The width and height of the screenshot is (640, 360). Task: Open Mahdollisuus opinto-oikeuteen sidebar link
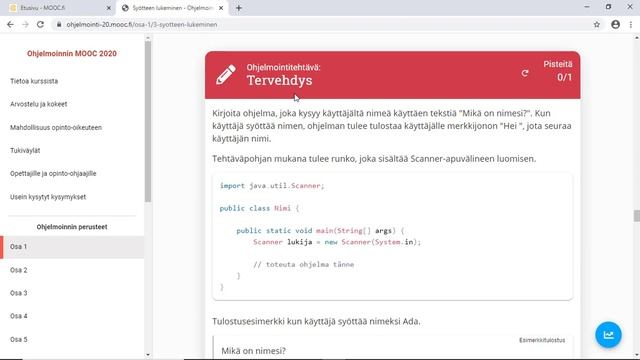click(x=56, y=128)
